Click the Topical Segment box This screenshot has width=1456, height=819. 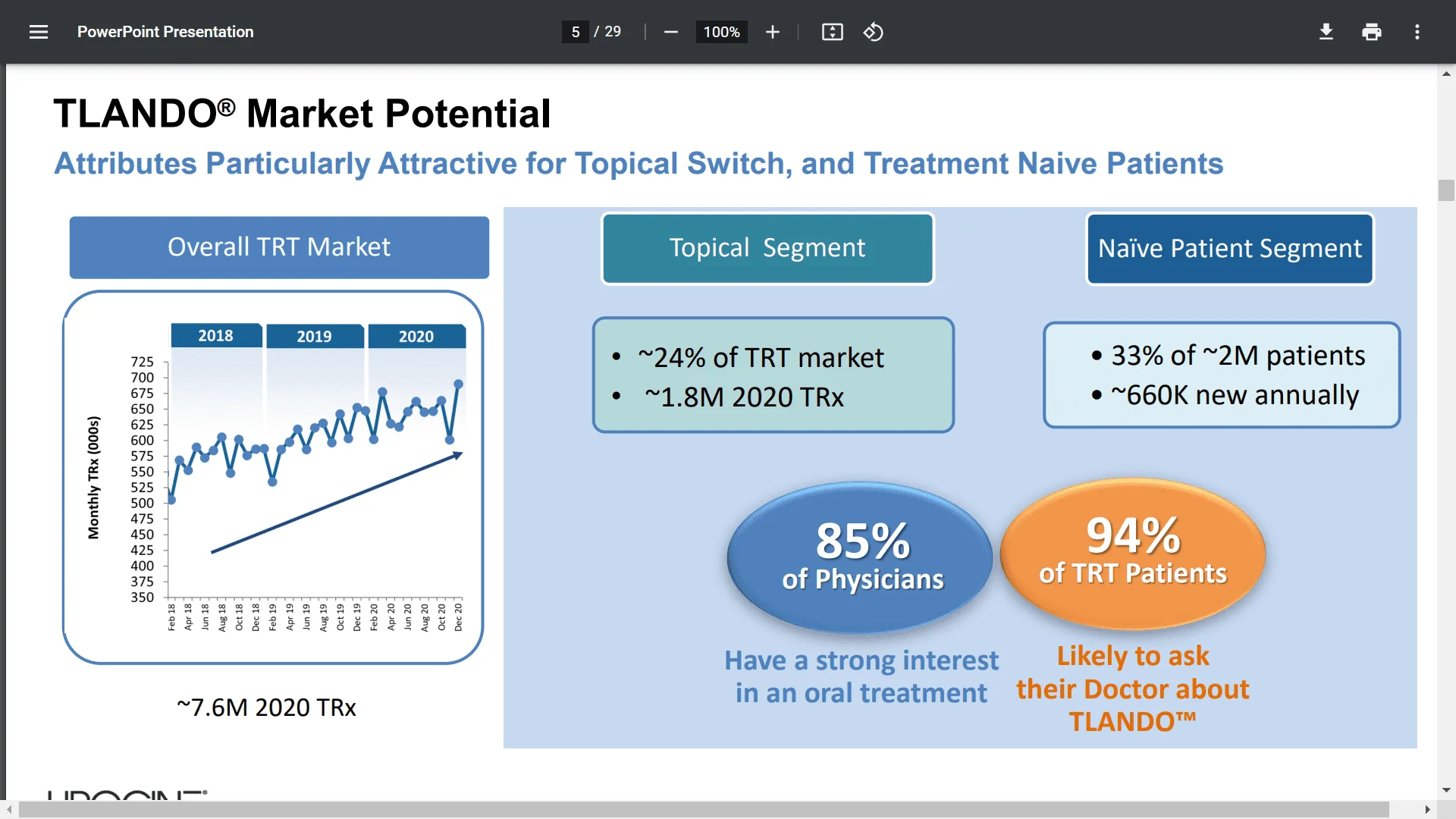pyautogui.click(x=767, y=248)
